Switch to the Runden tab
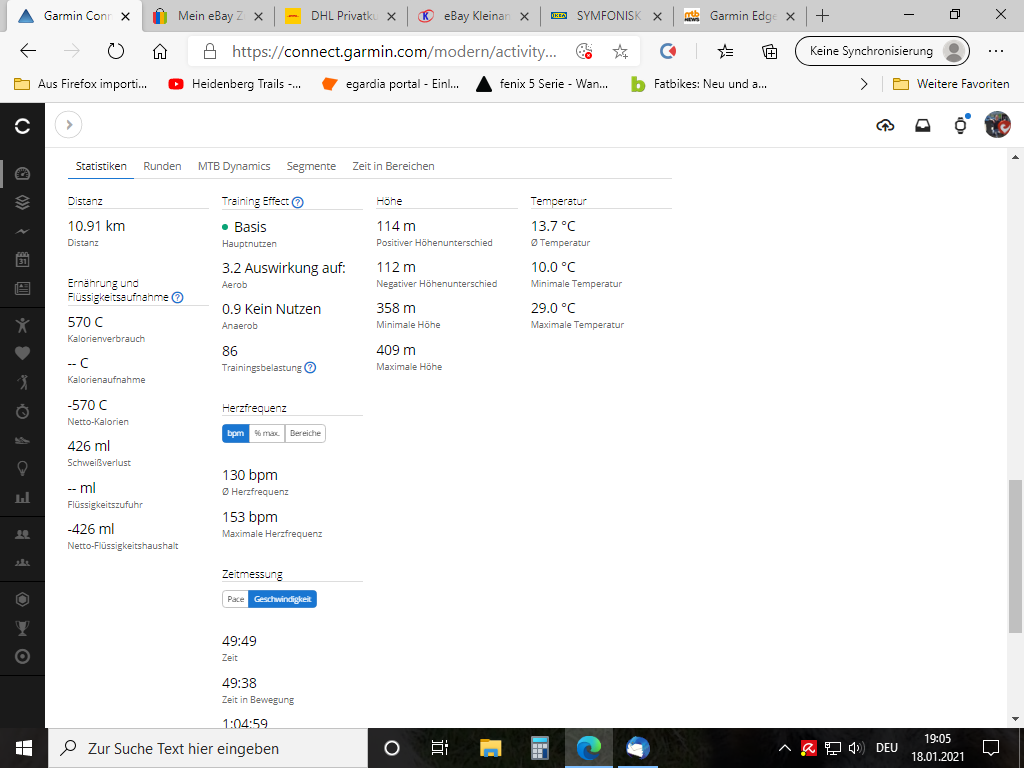Viewport: 1024px width, 768px height. 162,166
